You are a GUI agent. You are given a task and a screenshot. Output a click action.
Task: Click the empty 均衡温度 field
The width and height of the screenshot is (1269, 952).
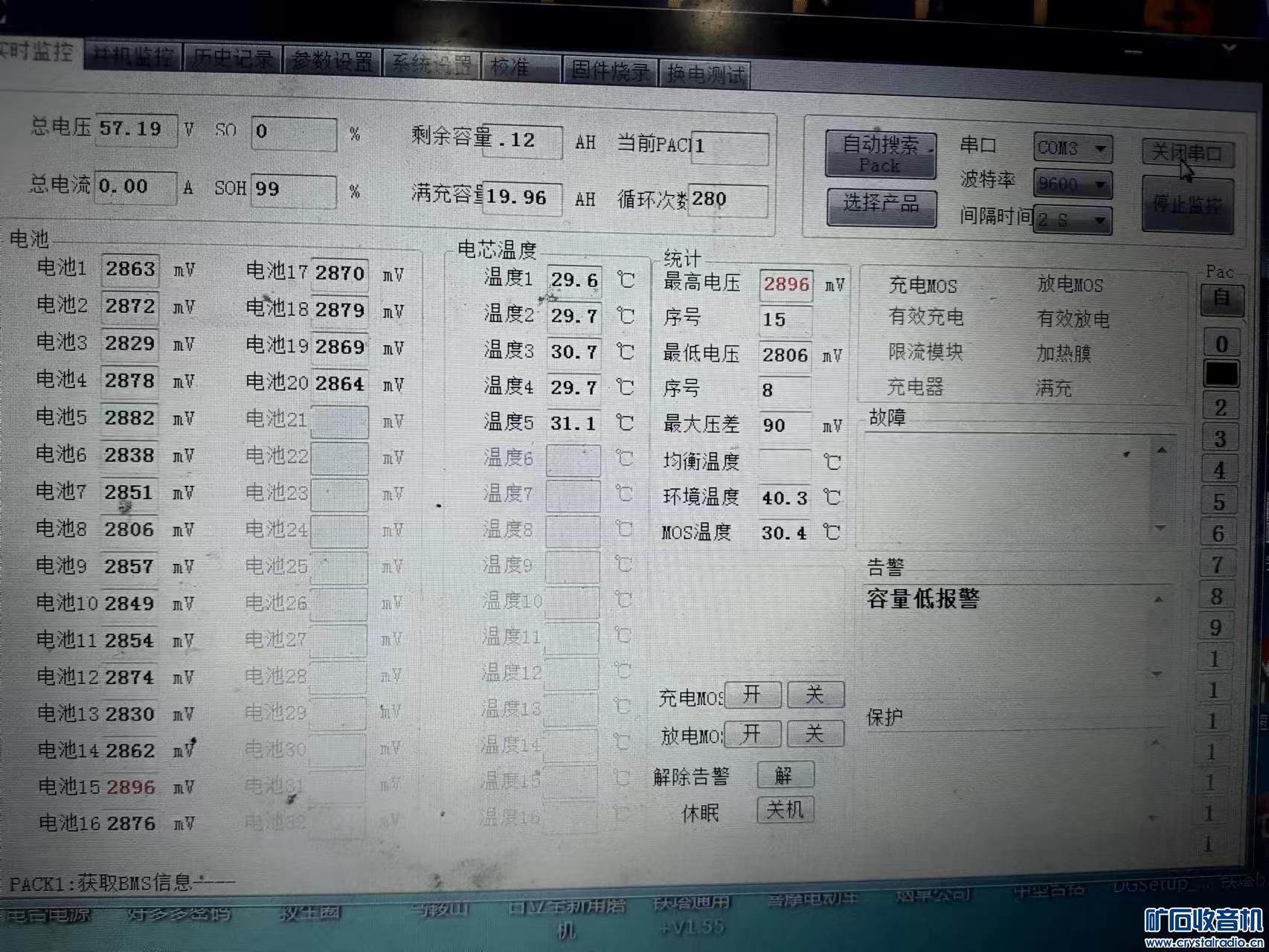click(x=785, y=462)
